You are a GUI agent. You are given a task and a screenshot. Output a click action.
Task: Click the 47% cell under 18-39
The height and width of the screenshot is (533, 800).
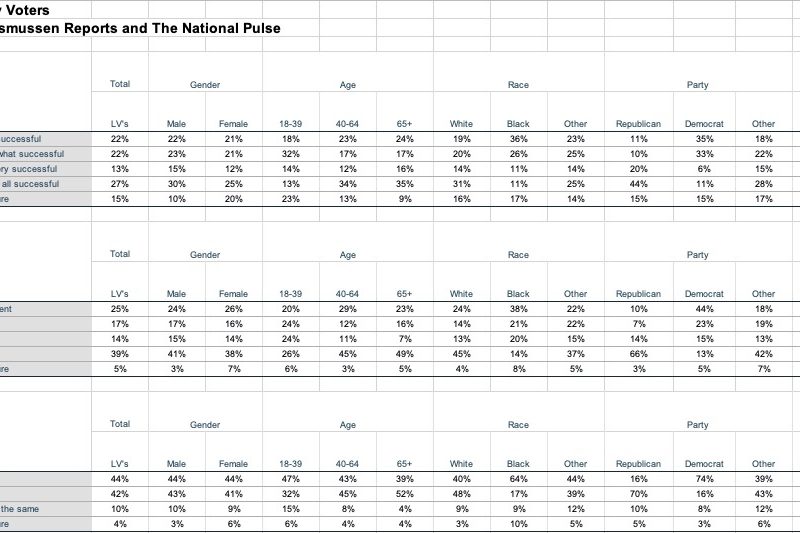pos(291,480)
